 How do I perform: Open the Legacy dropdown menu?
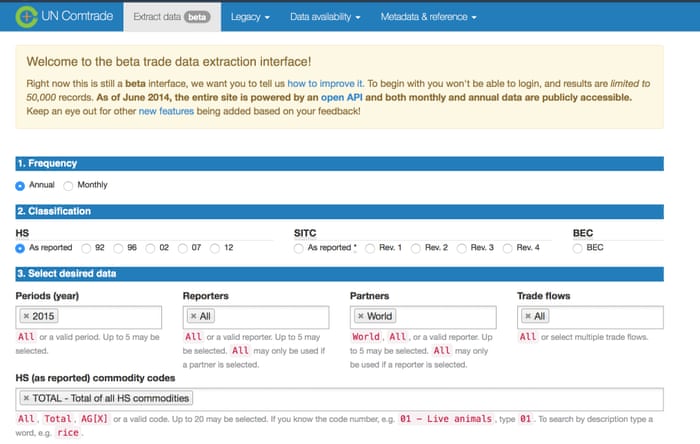250,17
